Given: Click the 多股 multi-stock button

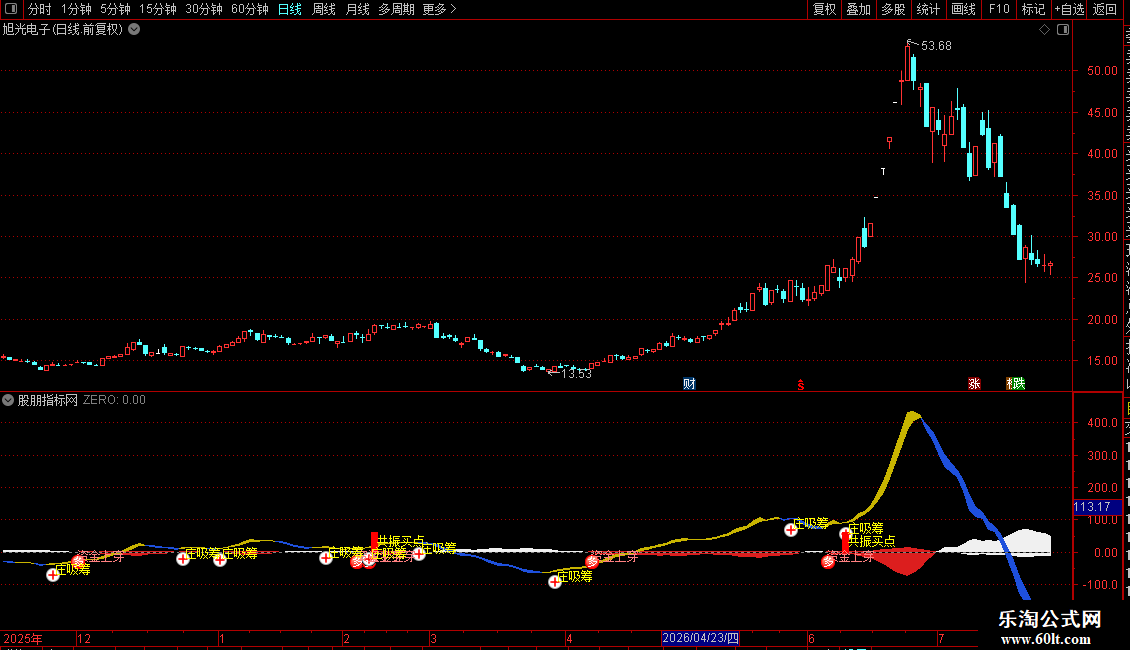Looking at the screenshot, I should pyautogui.click(x=893, y=9).
